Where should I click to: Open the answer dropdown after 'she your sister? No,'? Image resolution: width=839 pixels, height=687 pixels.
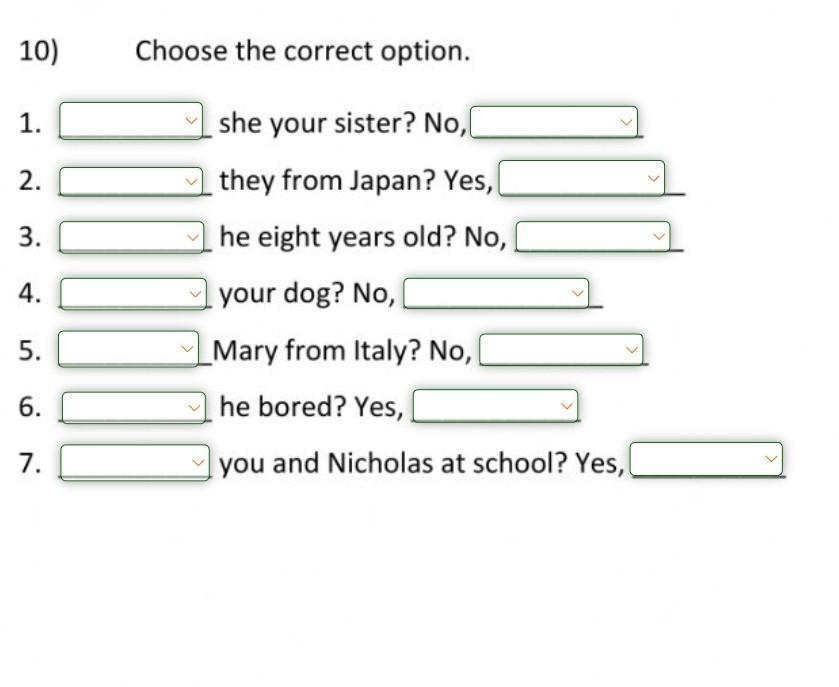[x=554, y=122]
